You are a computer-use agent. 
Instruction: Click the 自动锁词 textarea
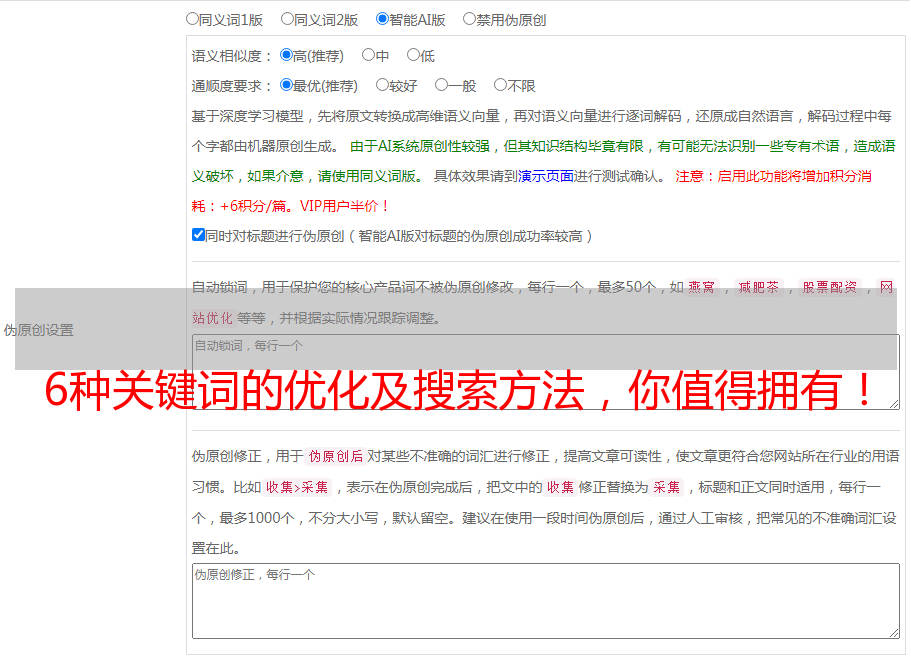pos(546,372)
